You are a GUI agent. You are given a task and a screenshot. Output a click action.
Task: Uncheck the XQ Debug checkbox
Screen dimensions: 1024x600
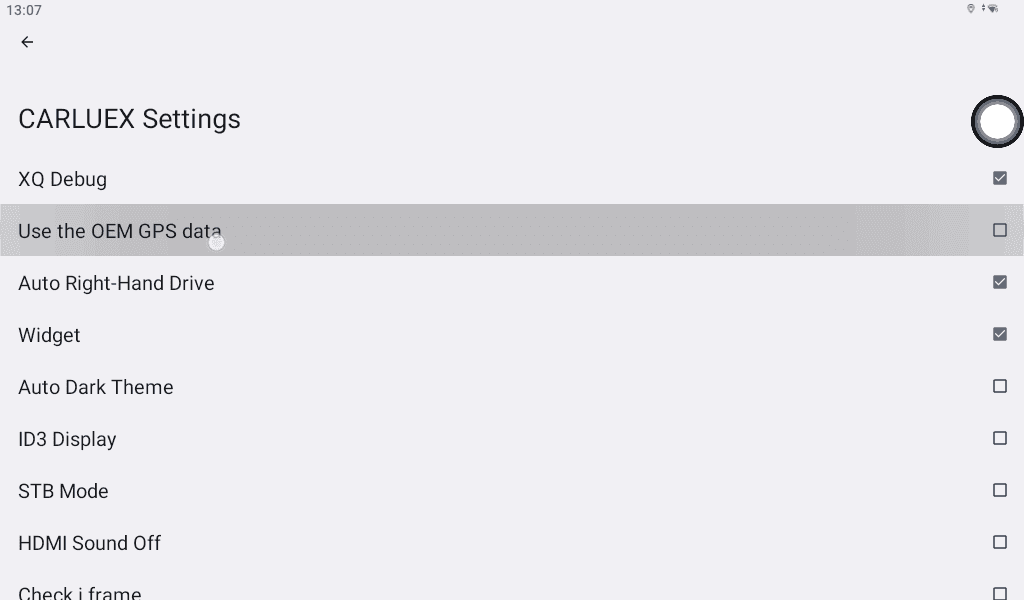[x=999, y=178]
